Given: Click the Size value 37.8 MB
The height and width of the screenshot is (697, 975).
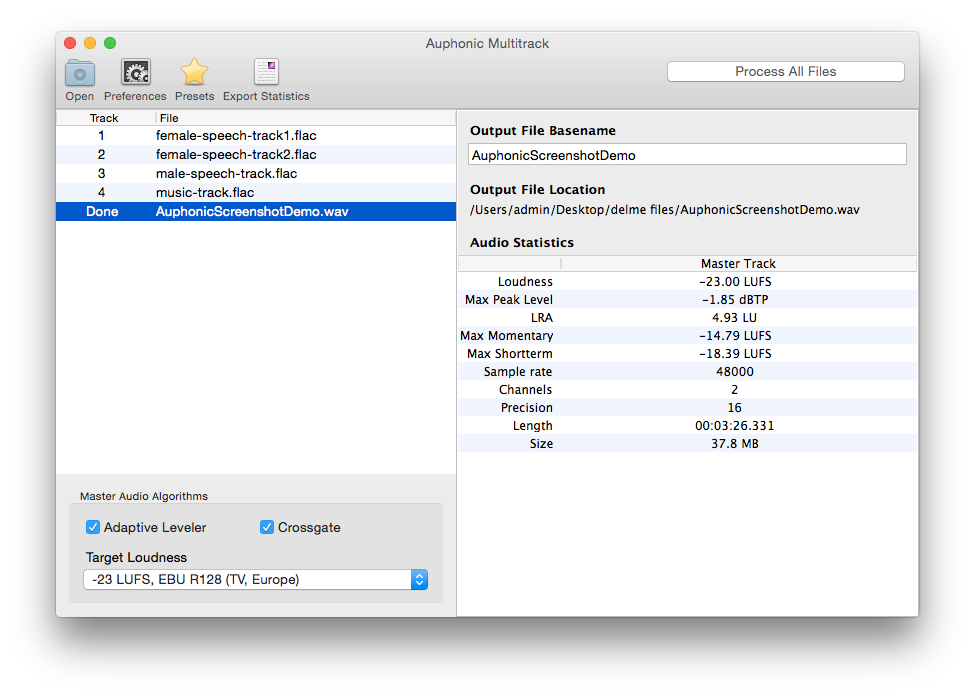Looking at the screenshot, I should (734, 444).
